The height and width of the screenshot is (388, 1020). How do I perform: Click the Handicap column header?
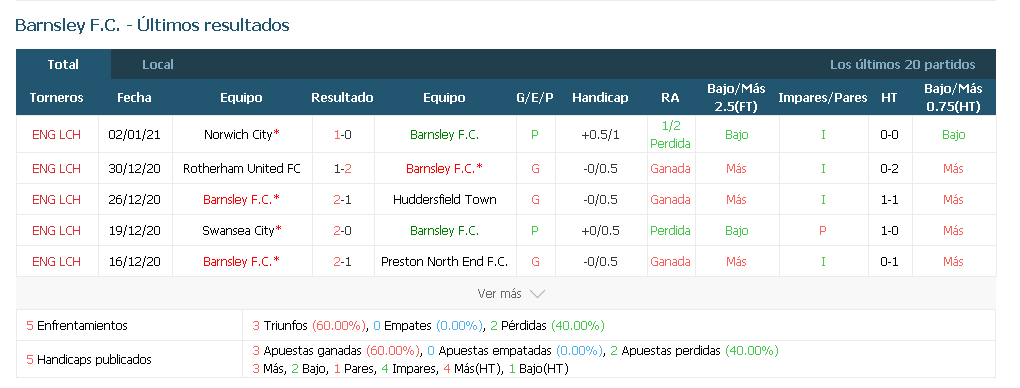point(600,98)
